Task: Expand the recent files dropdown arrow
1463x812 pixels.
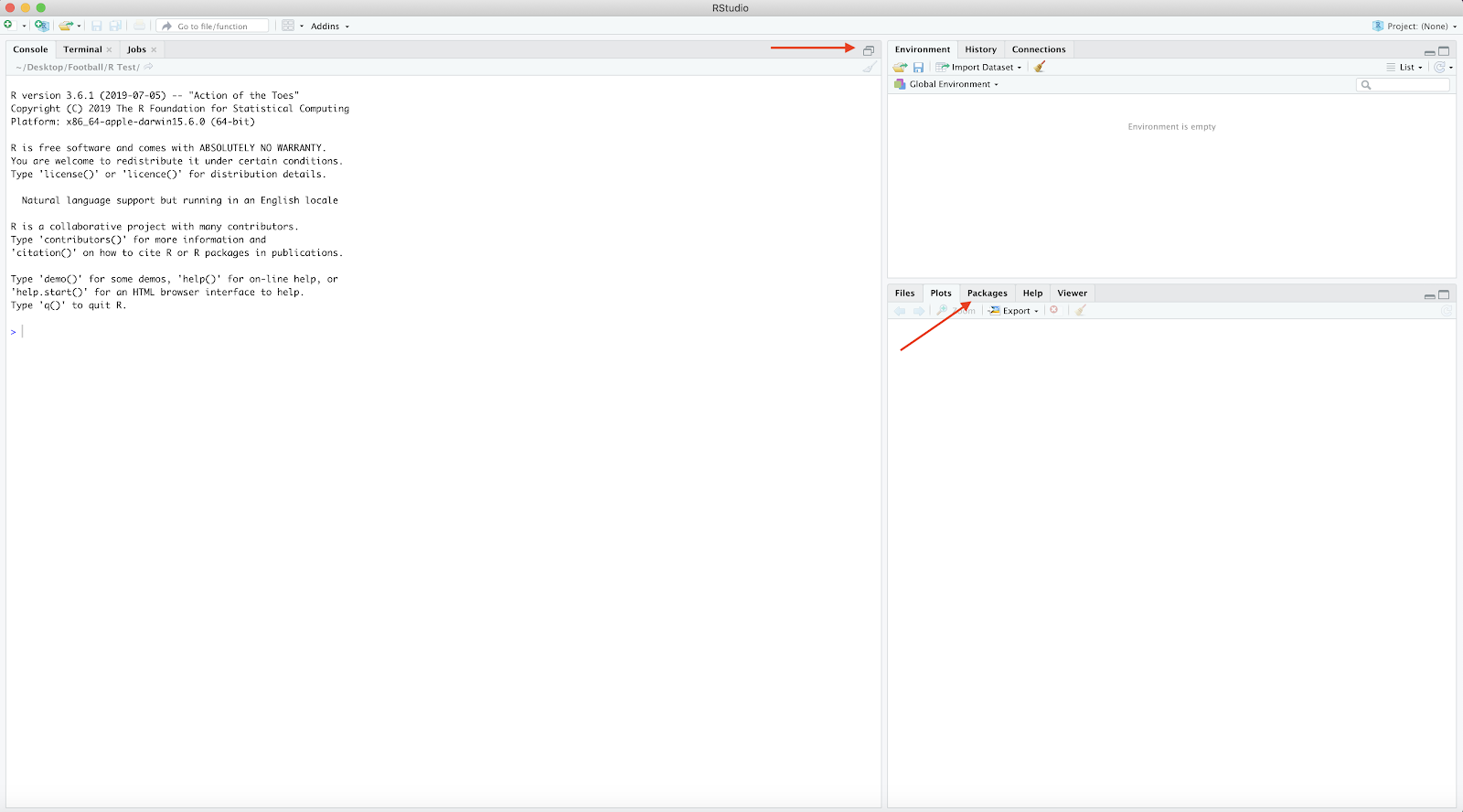Action: [x=80, y=27]
